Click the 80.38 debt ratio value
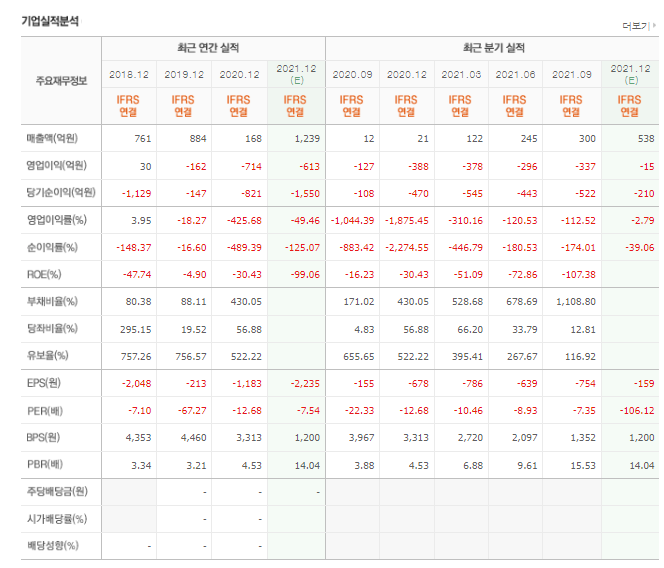664x568 pixels. click(x=138, y=302)
